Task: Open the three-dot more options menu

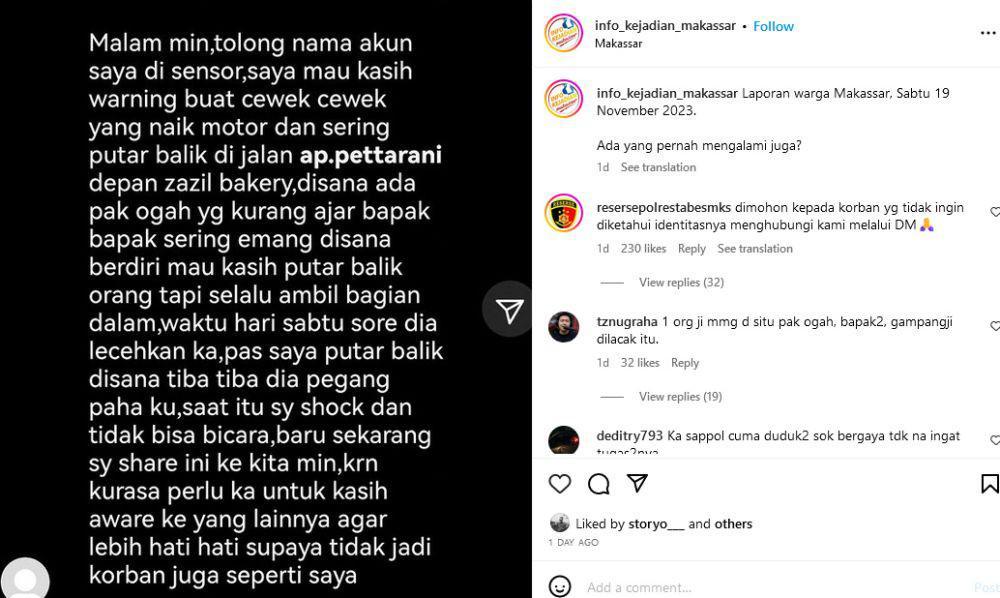Action: (x=988, y=34)
